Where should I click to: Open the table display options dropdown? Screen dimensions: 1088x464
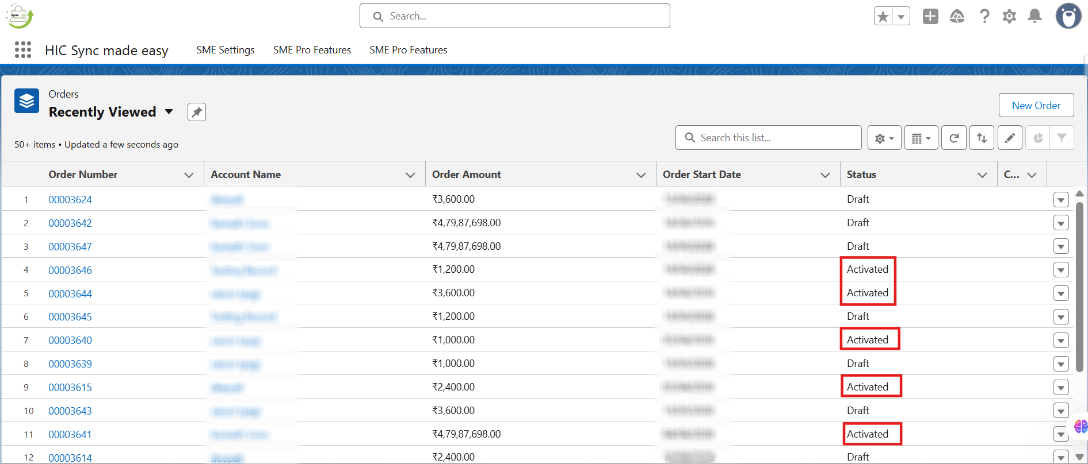click(920, 138)
